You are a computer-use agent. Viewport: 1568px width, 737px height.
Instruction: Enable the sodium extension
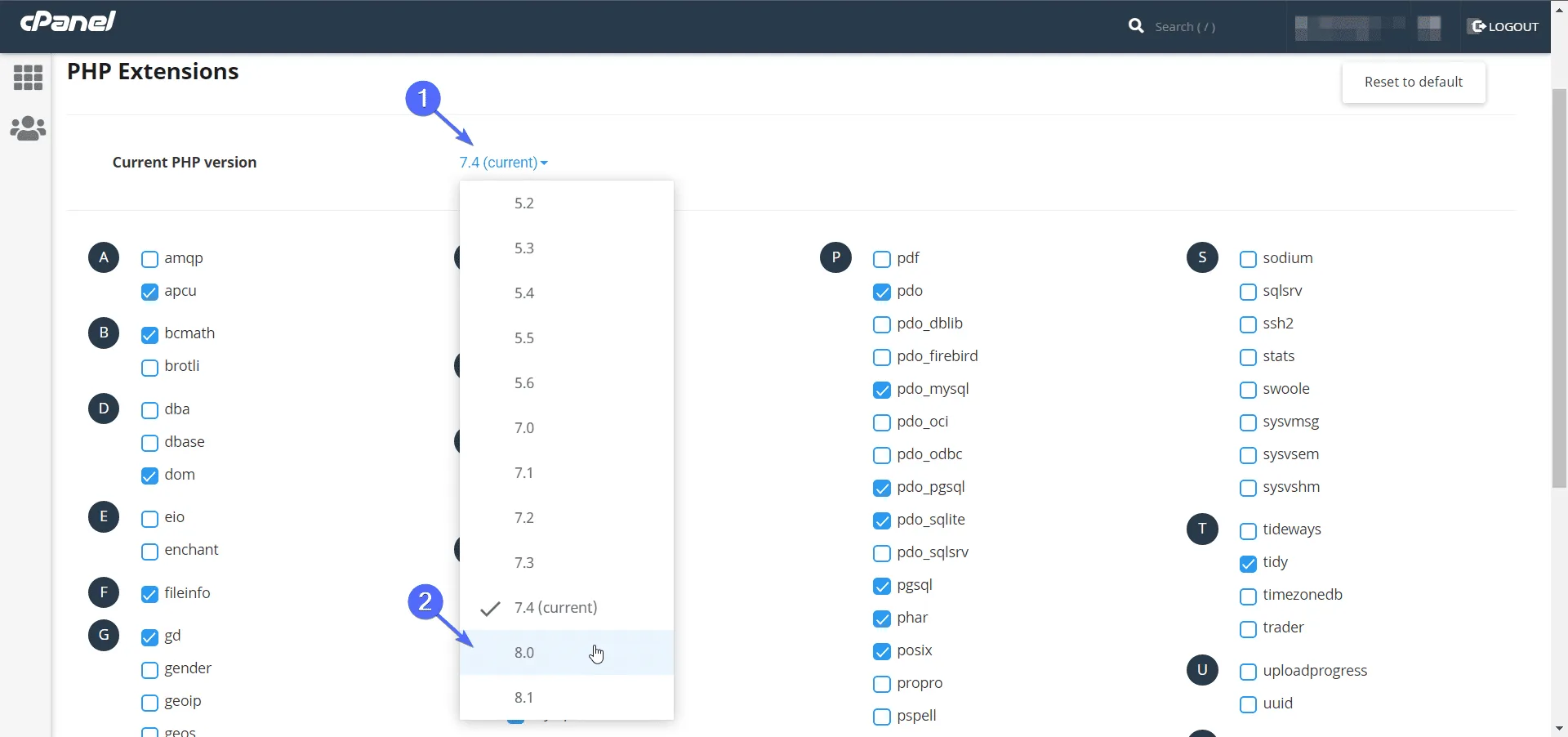(x=1248, y=259)
